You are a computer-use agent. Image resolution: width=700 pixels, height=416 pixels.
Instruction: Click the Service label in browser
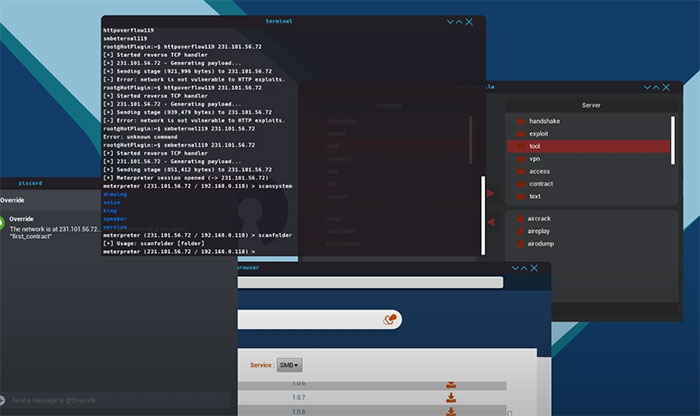[x=262, y=365]
